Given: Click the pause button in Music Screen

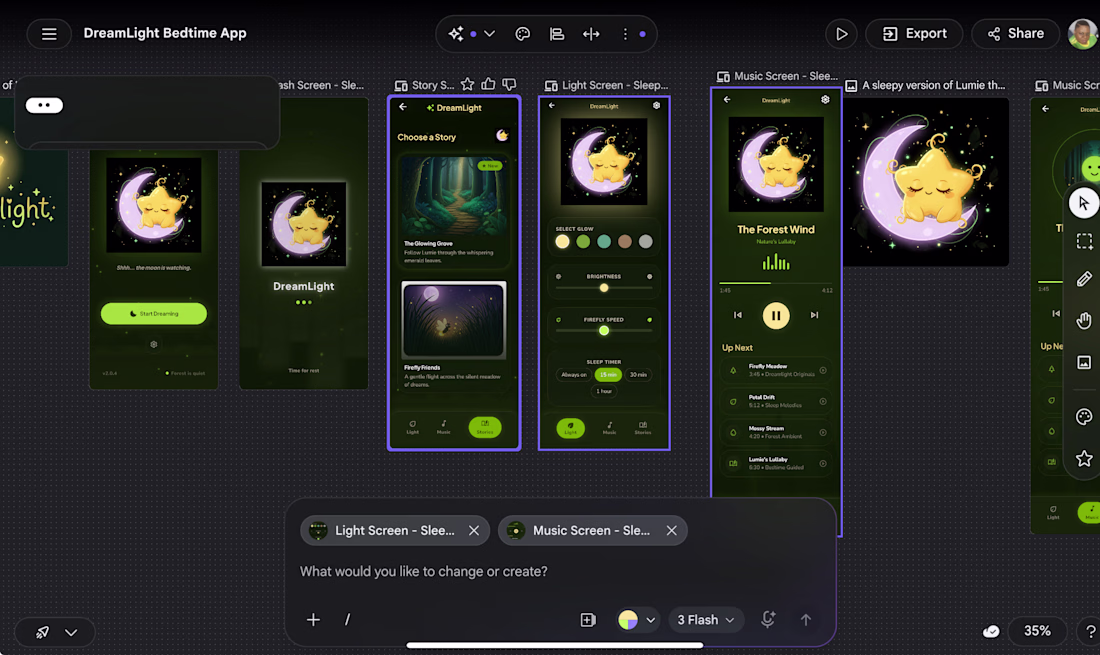Looking at the screenshot, I should [x=776, y=316].
